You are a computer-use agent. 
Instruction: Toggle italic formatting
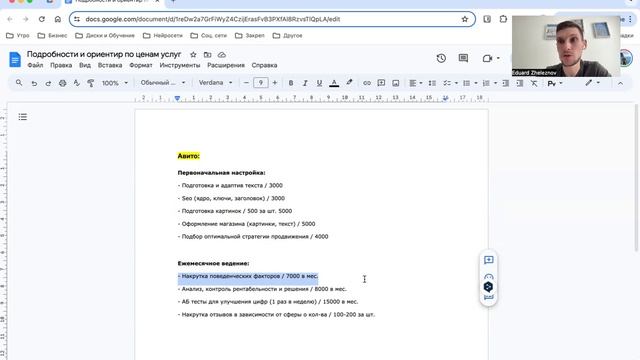305,83
